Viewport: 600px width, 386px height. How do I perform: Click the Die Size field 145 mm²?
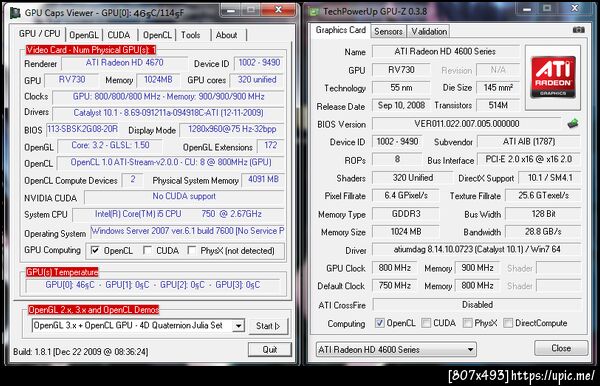tap(498, 88)
